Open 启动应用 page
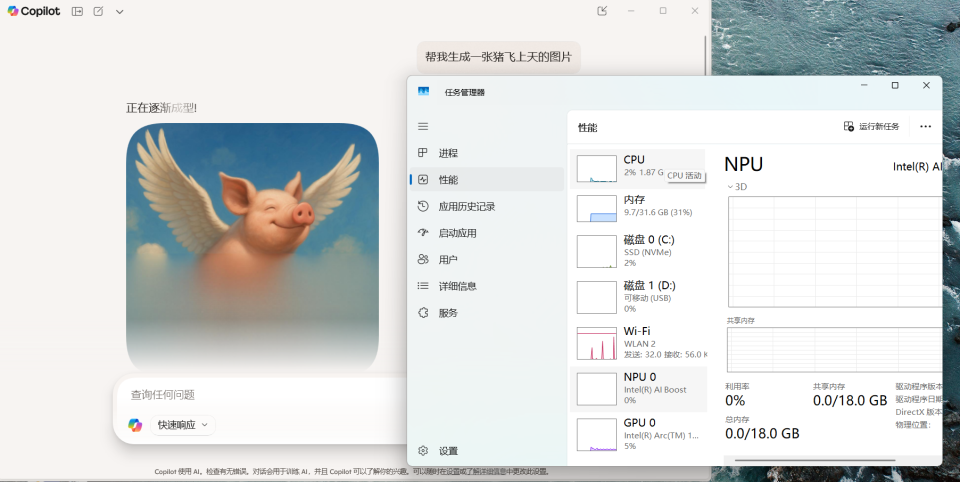Screen dimensions: 960x482 coord(487,233)
